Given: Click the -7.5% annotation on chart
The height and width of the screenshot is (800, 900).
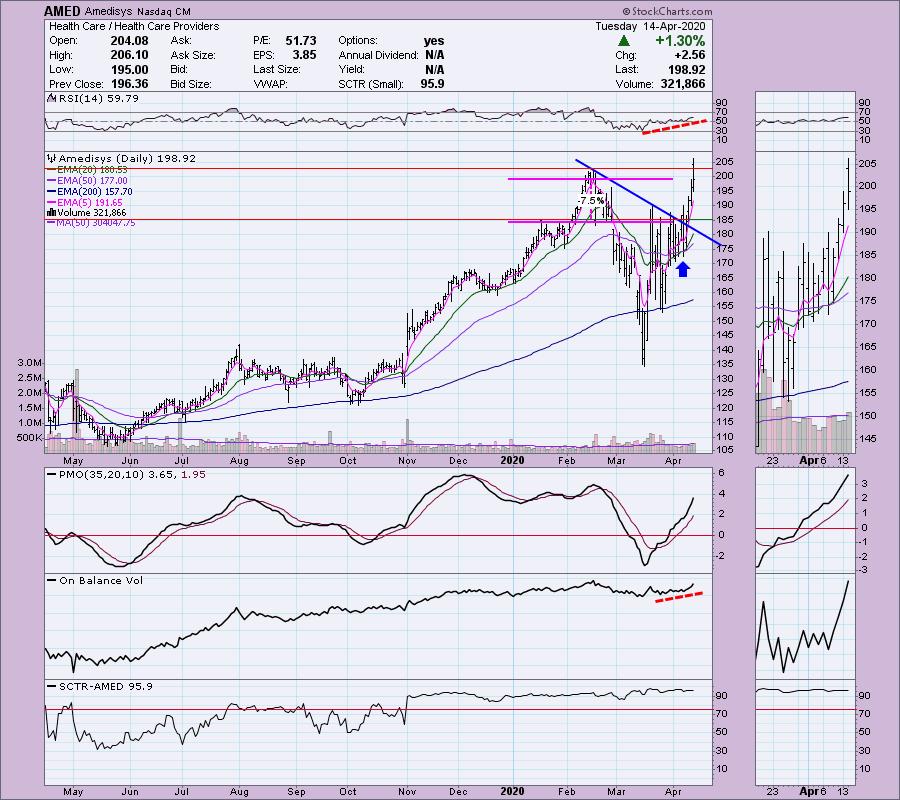Looking at the screenshot, I should coord(591,201).
